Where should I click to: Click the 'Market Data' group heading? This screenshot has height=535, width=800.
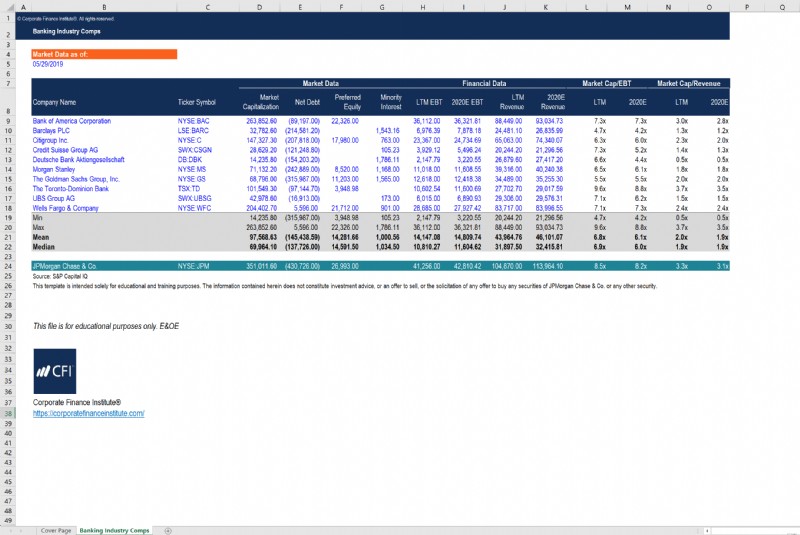tap(320, 83)
